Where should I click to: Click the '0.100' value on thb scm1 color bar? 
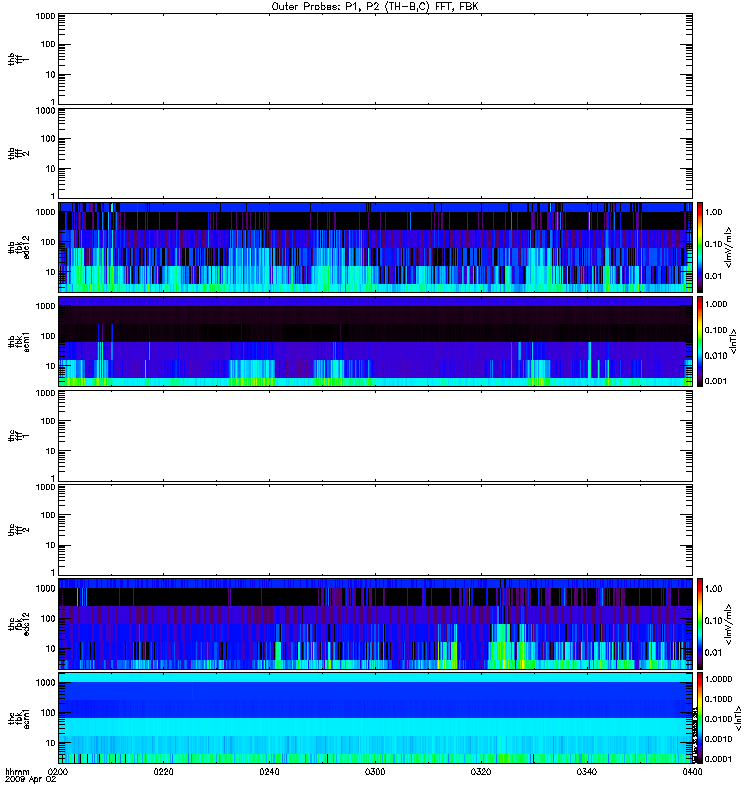[x=716, y=330]
